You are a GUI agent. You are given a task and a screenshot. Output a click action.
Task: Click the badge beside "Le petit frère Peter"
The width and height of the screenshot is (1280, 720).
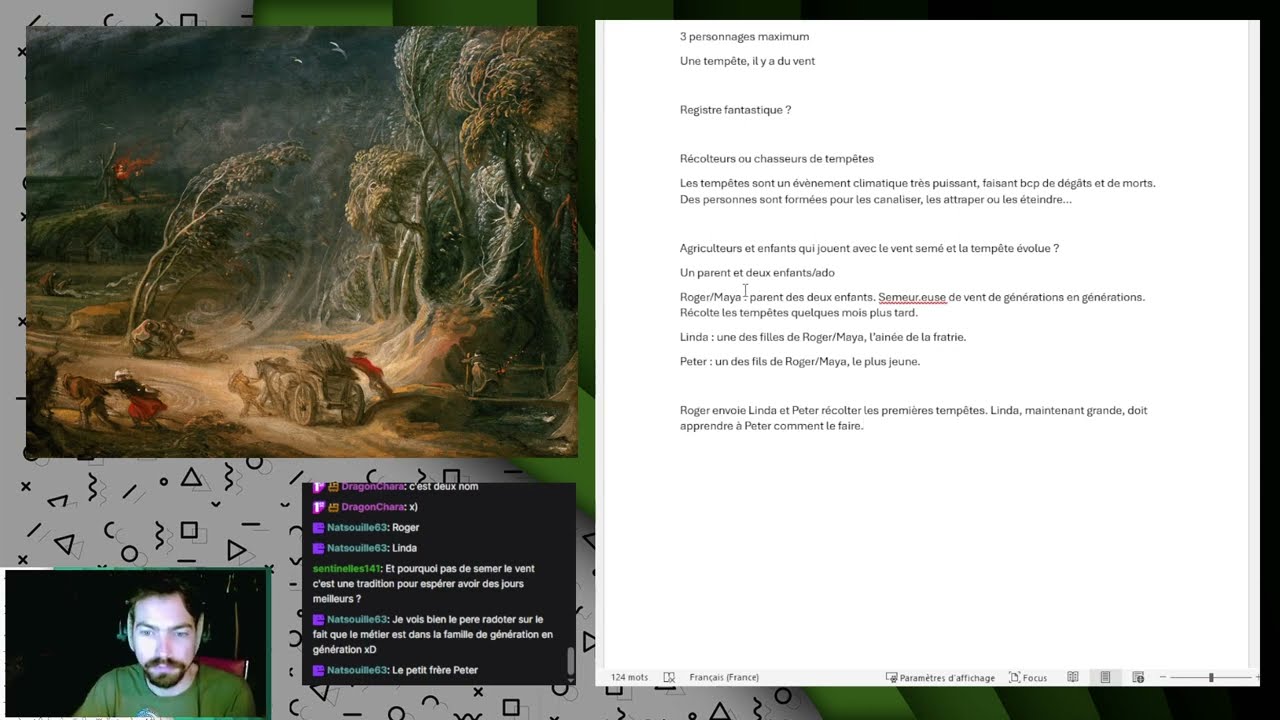pyautogui.click(x=318, y=670)
